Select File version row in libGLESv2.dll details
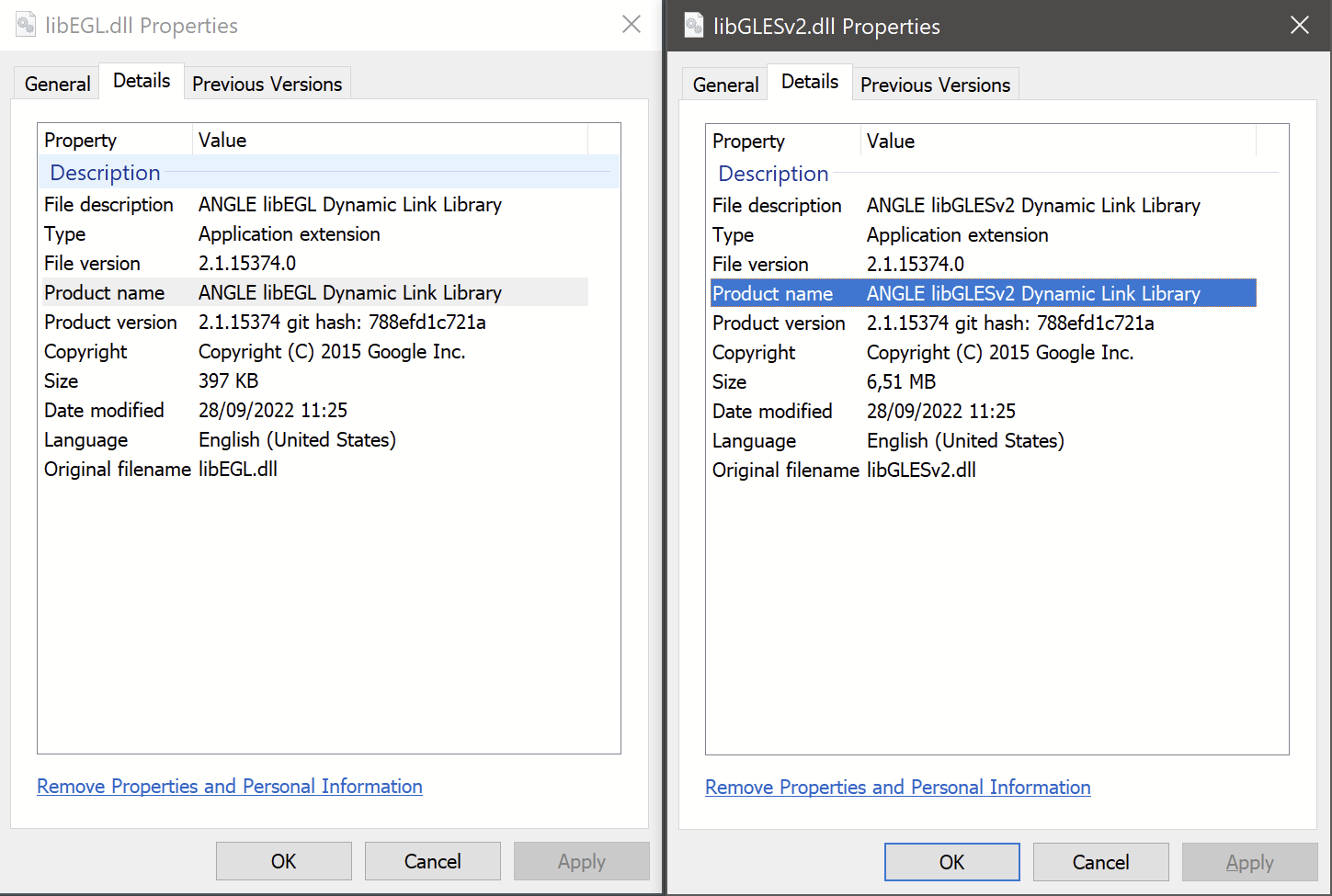The width and height of the screenshot is (1332, 896). click(x=983, y=264)
